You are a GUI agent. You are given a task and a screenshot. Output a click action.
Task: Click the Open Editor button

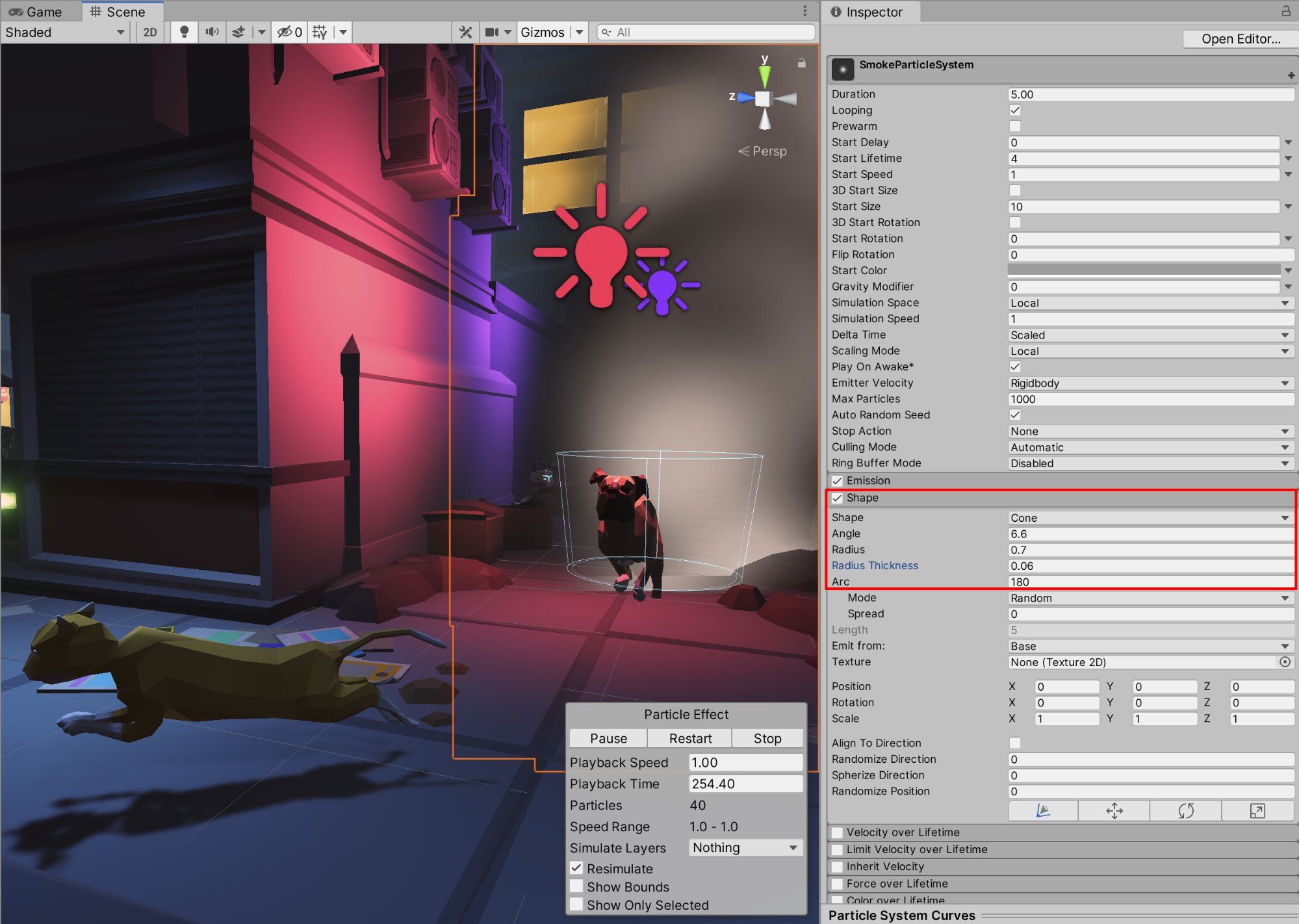tap(1240, 38)
